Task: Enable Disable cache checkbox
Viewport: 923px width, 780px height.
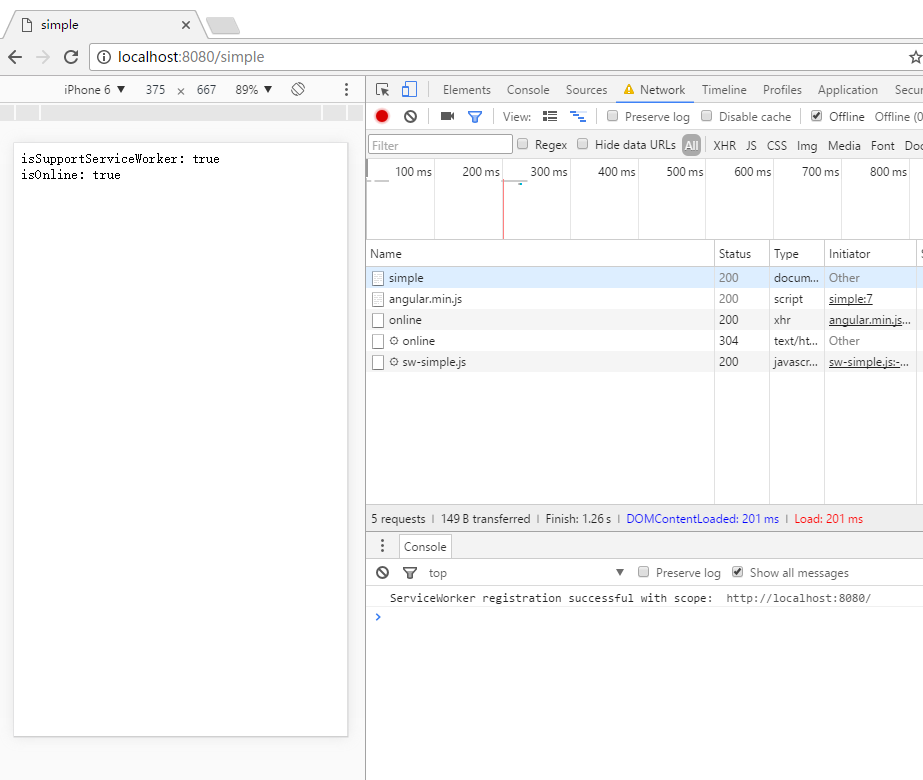Action: (706, 116)
